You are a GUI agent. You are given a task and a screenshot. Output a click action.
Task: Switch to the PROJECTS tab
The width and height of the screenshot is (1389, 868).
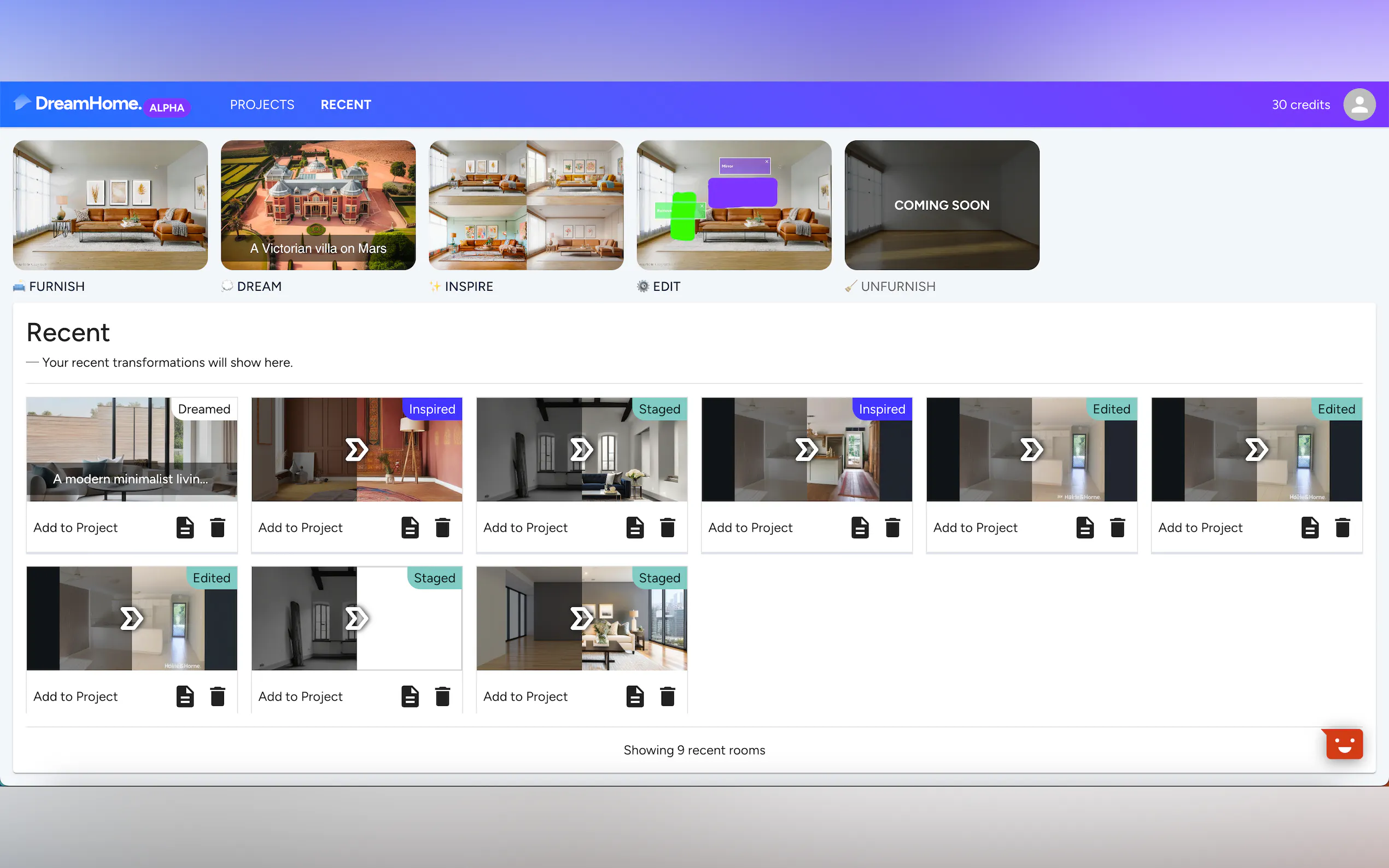pos(262,104)
